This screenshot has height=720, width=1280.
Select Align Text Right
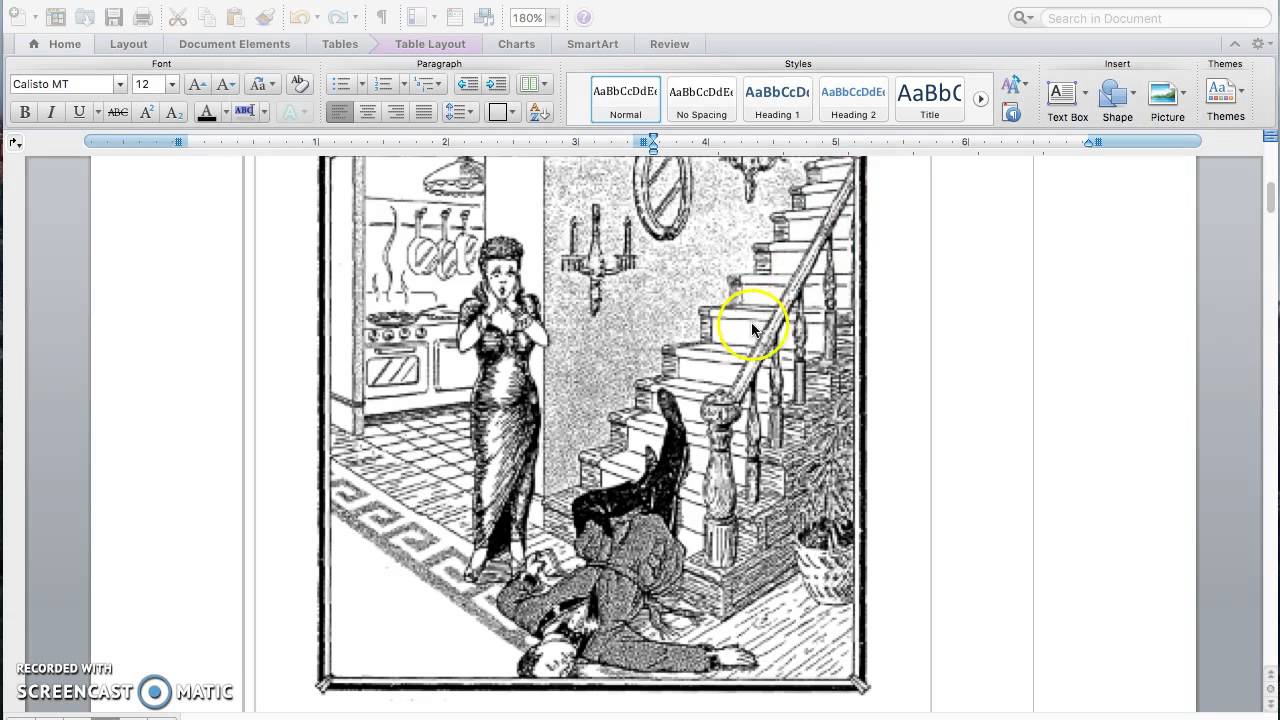[x=396, y=112]
